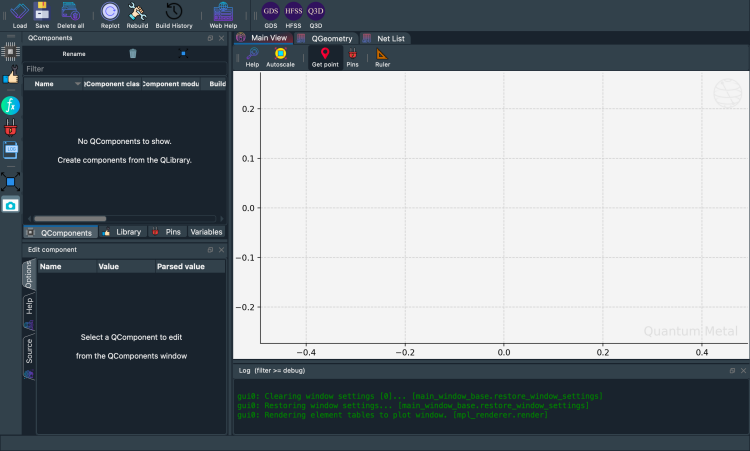The width and height of the screenshot is (750, 451).
Task: Save the design using Save icon
Action: pos(42,15)
